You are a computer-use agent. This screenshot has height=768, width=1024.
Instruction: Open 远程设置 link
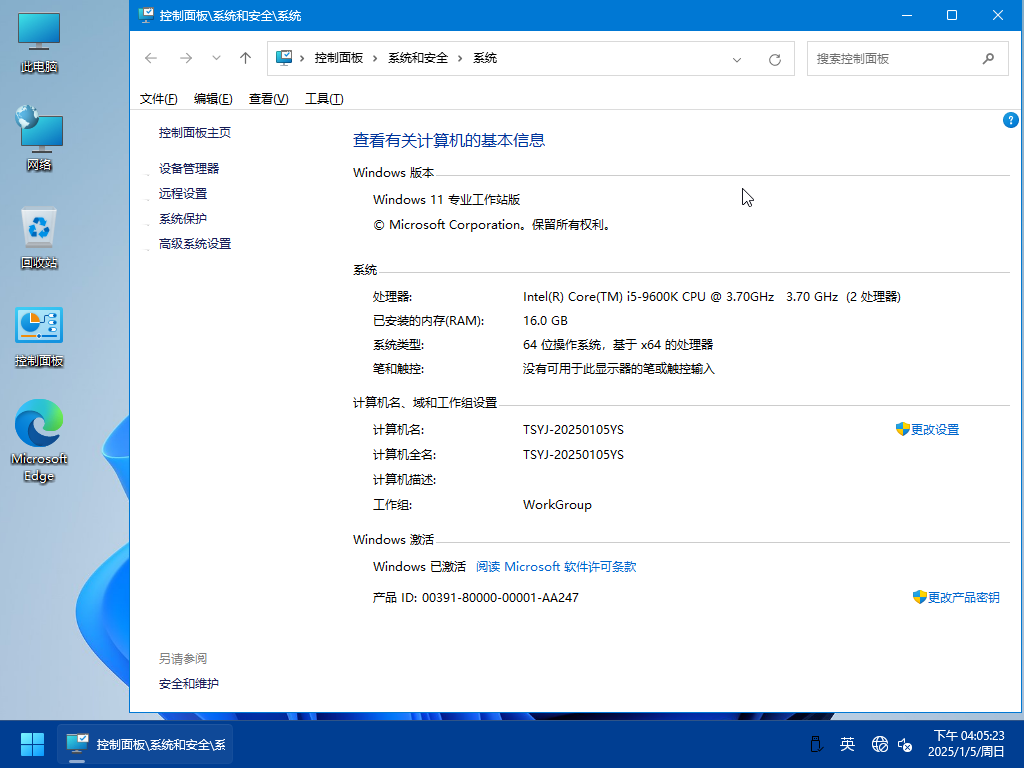pyautogui.click(x=183, y=193)
